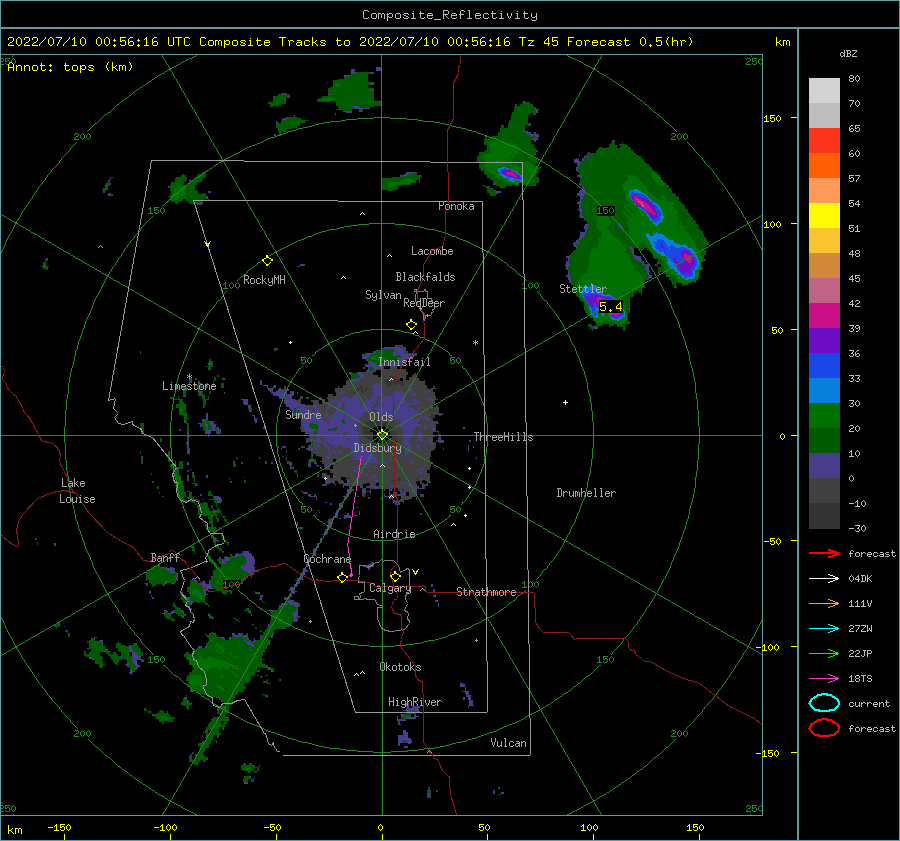Click the asterisk marker above Limestone
The height and width of the screenshot is (841, 900).
(189, 377)
